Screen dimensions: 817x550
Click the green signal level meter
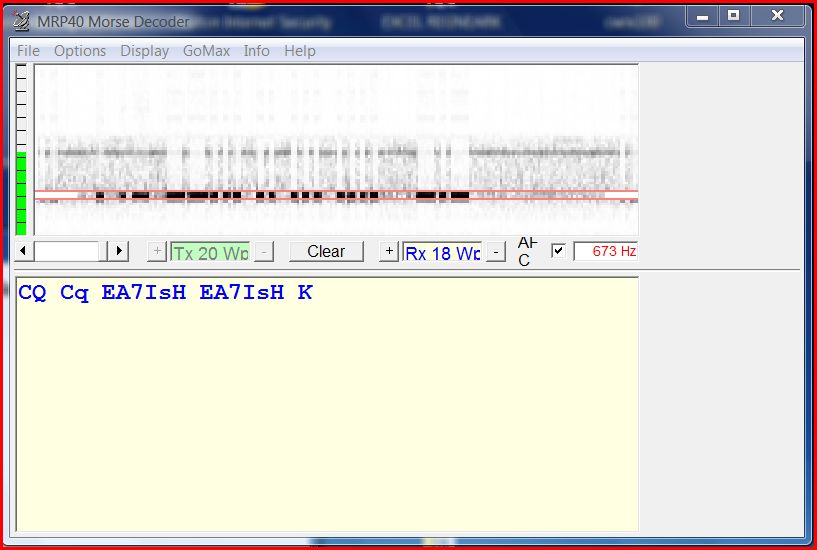coord(21,192)
